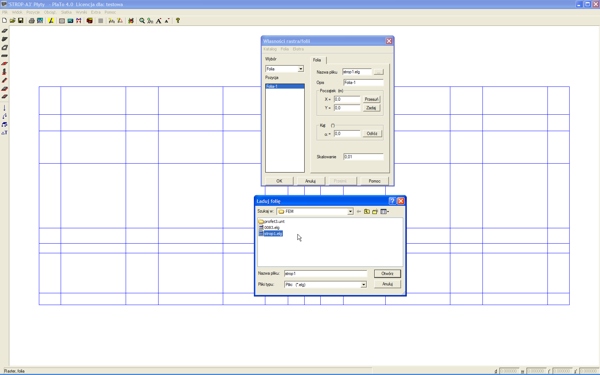
Task: Select the Folia tab
Action: pos(317,60)
